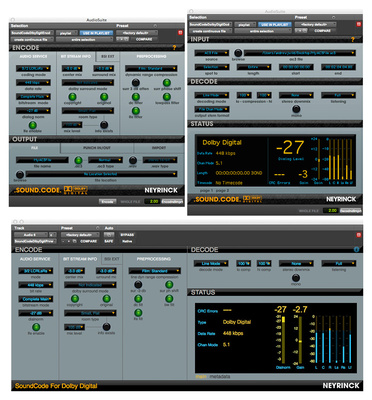Switch to page 2 of STATUS display
Viewport: 372px width, 400px height.
pos(222,190)
